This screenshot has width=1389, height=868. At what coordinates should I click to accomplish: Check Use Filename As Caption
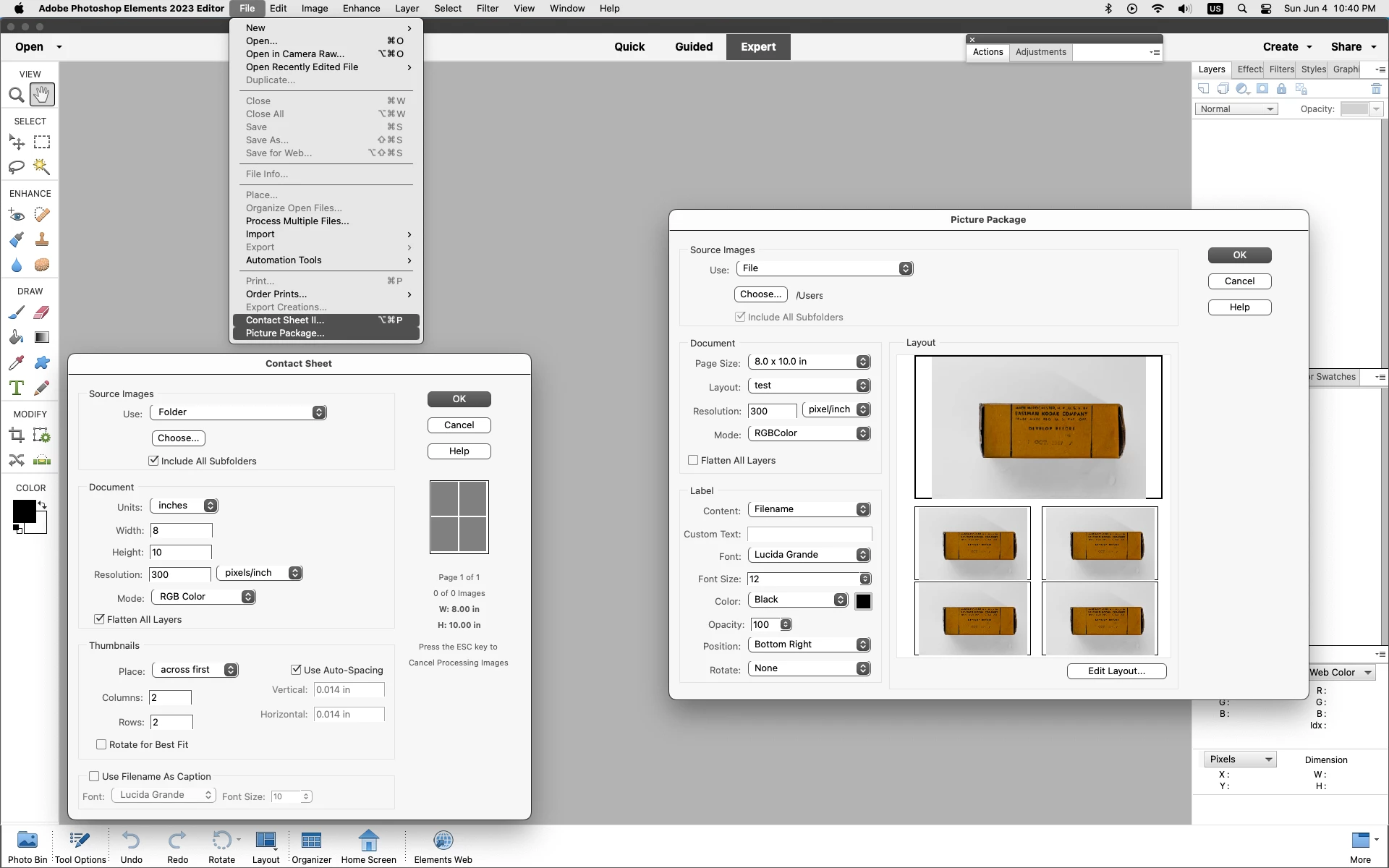point(94,776)
